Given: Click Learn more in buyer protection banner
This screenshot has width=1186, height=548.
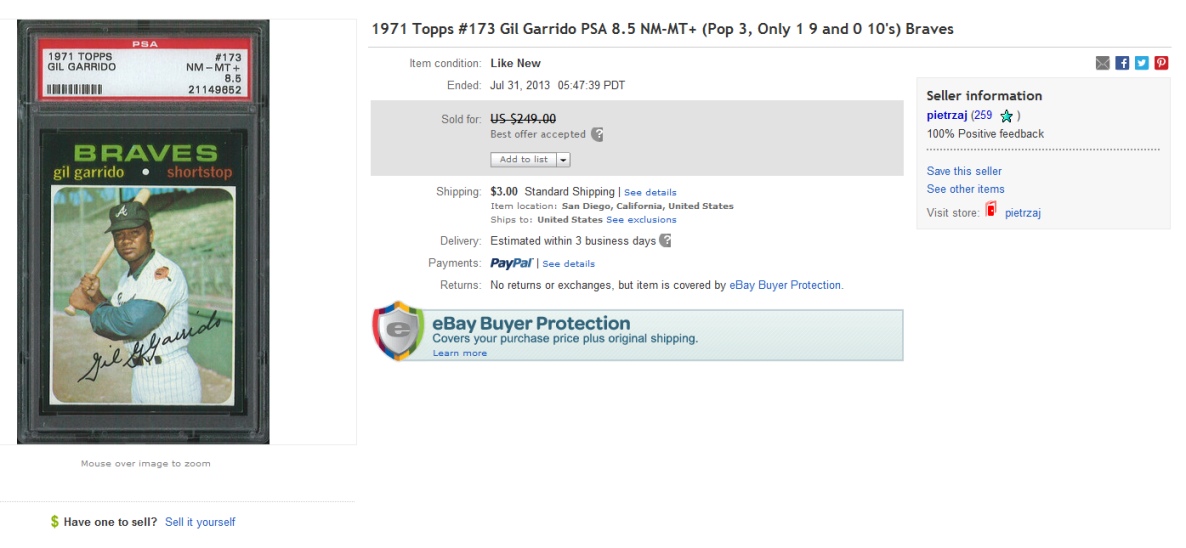Looking at the screenshot, I should (460, 353).
